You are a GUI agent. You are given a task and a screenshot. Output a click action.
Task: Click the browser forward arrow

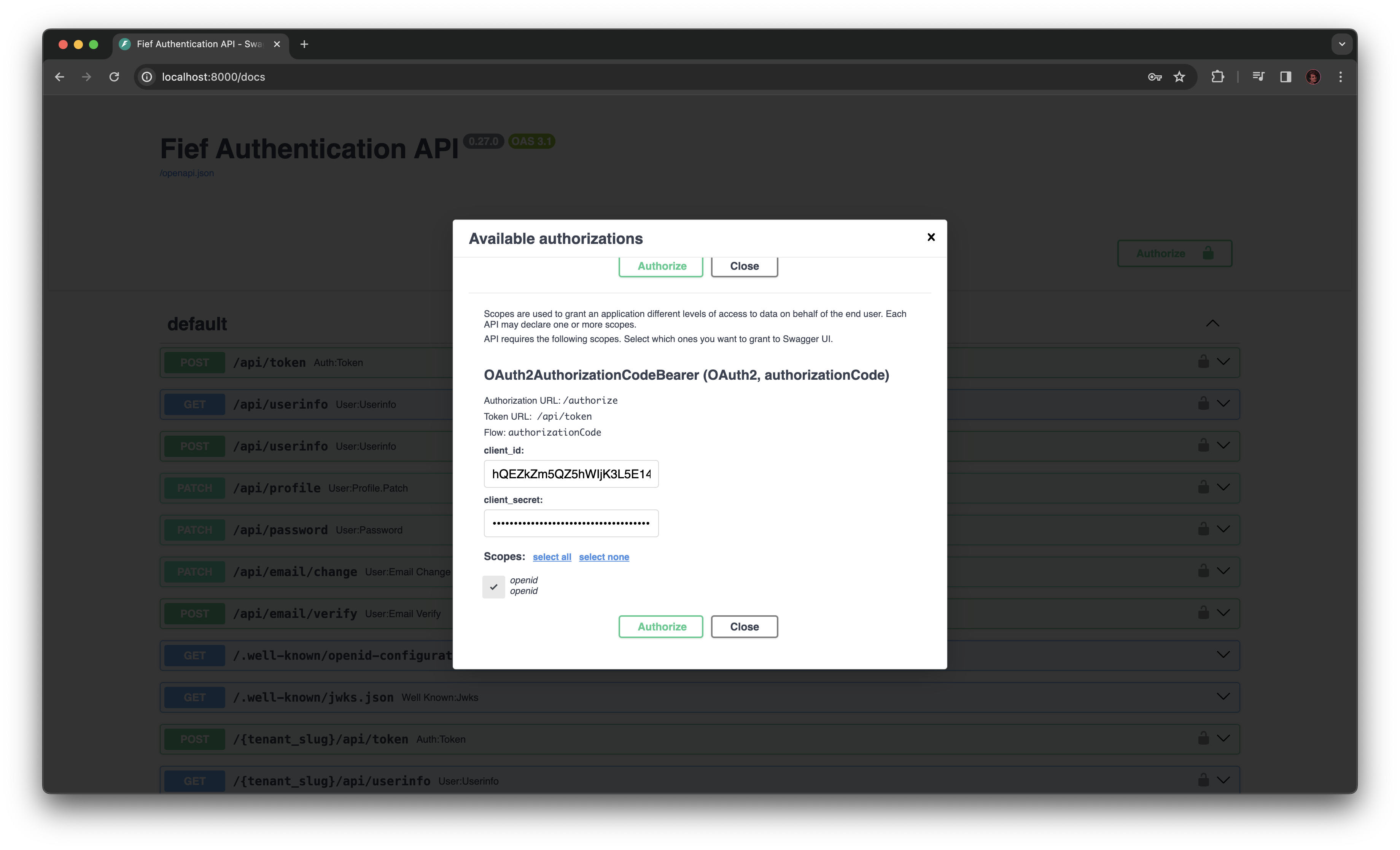click(86, 77)
